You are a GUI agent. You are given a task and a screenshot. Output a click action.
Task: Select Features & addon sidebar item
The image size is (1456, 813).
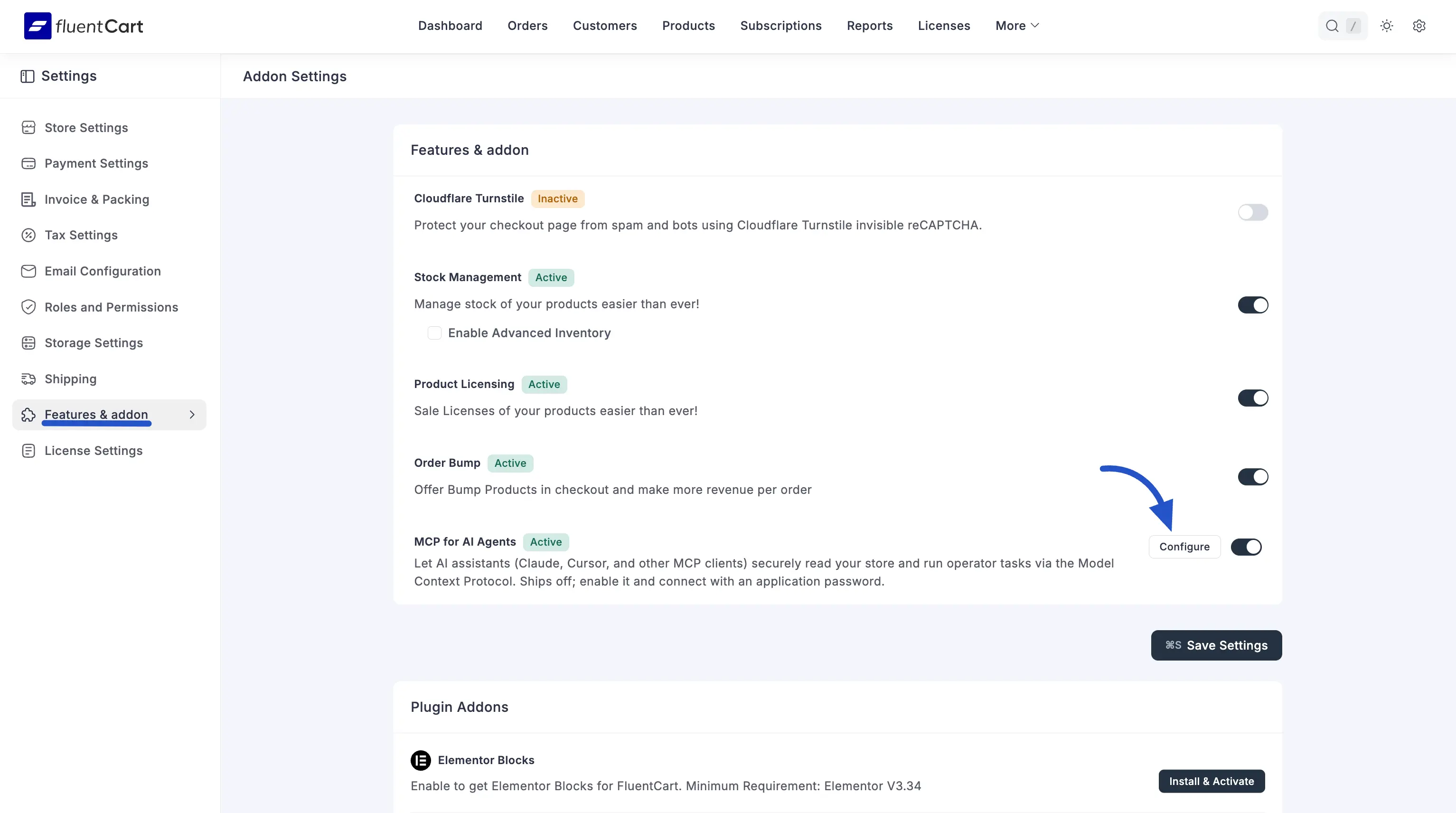pos(109,415)
